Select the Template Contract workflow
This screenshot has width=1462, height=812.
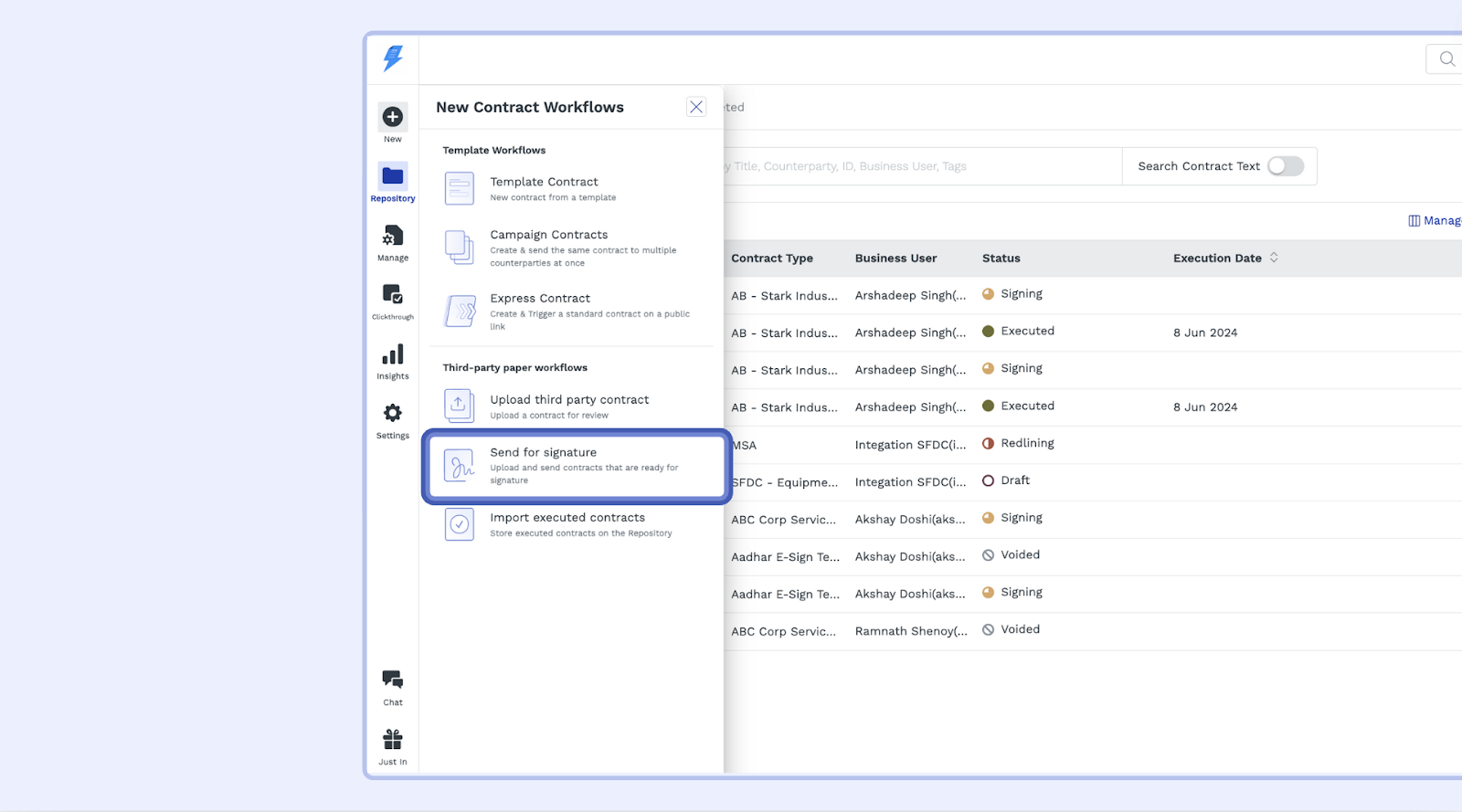pyautogui.click(x=544, y=188)
